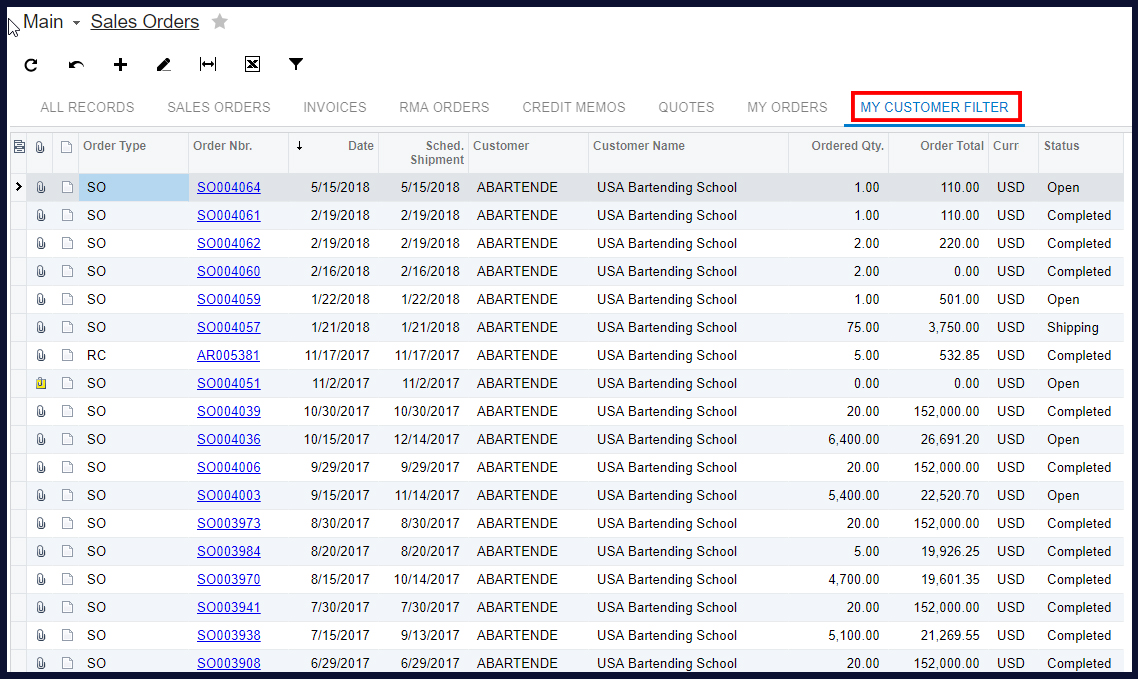Open order link SO004064
This screenshot has height=679, width=1138.
point(229,187)
